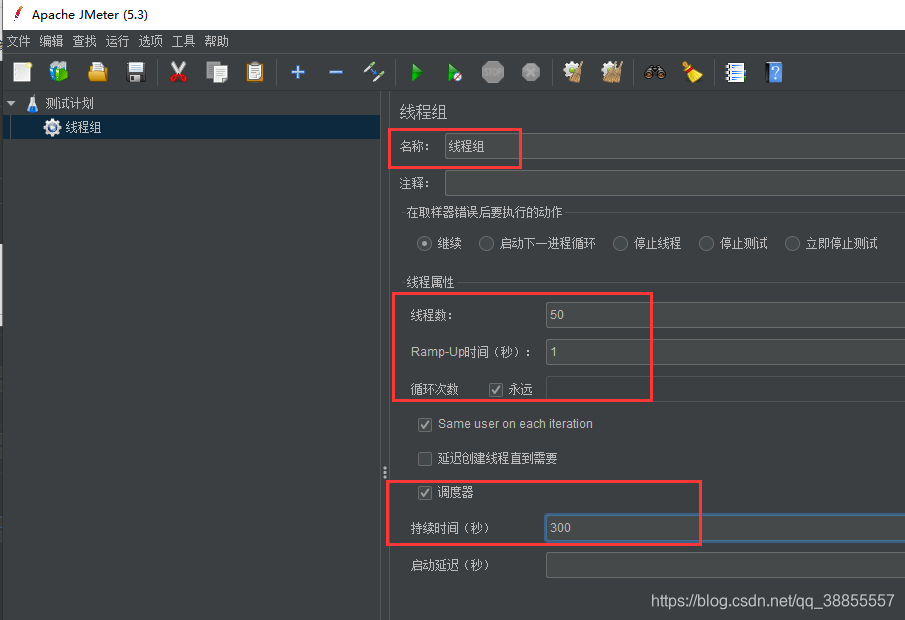Click the New test plan icon
The height and width of the screenshot is (620, 905).
coord(23,72)
